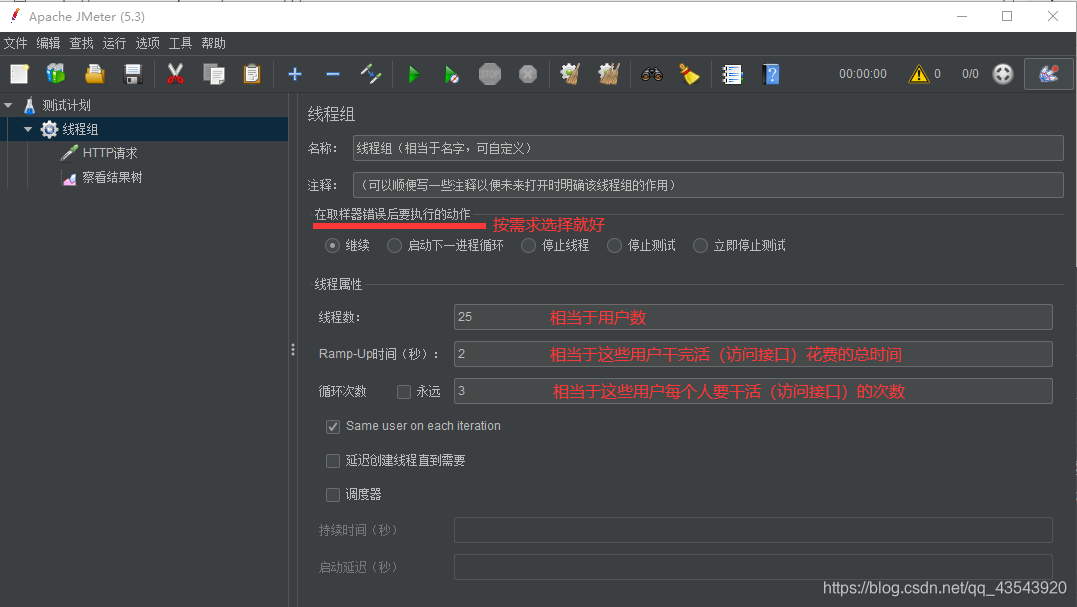Image resolution: width=1077 pixels, height=607 pixels.
Task: Click the 00:00:00 elapsed time display
Action: tap(863, 74)
